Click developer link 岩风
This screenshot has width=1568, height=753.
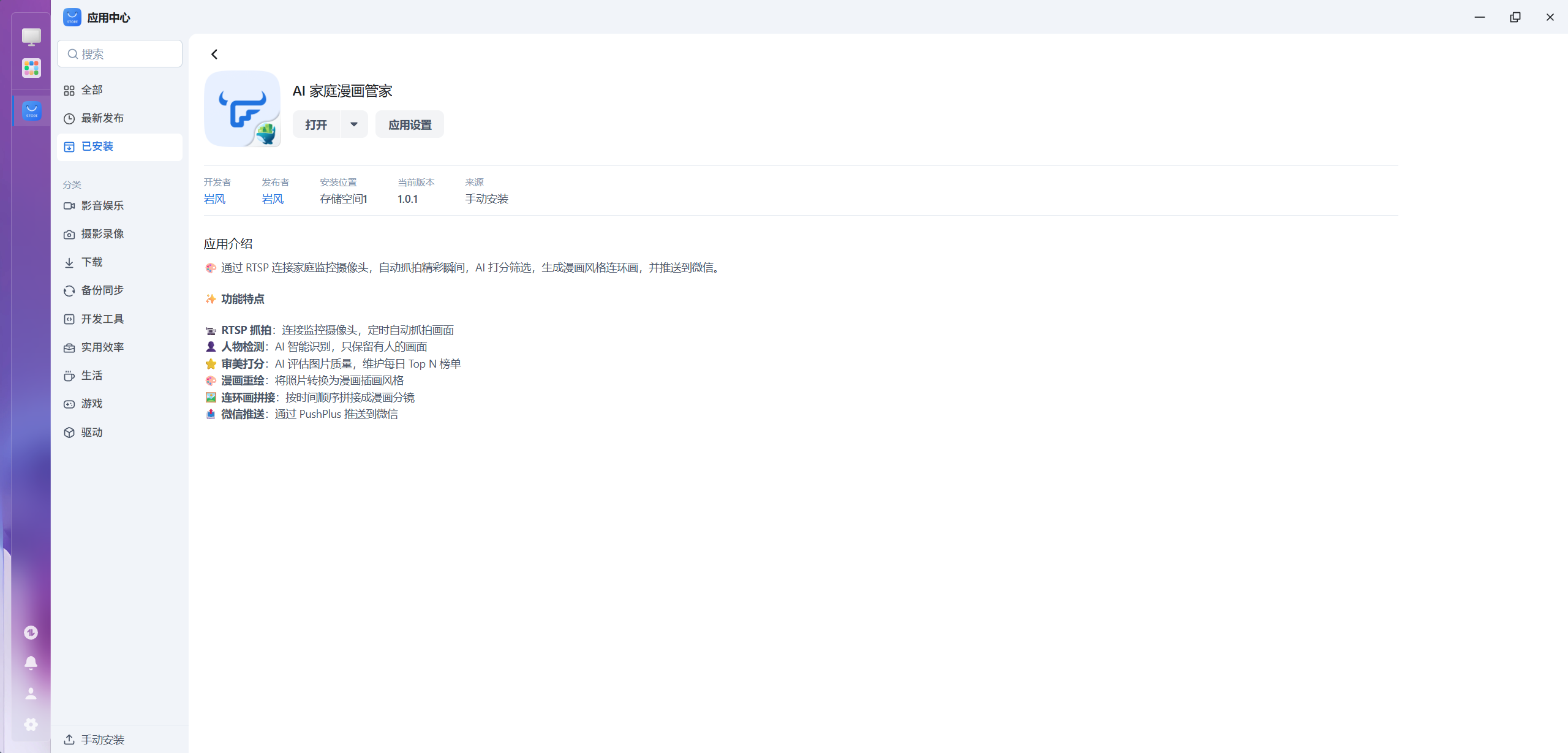(214, 199)
